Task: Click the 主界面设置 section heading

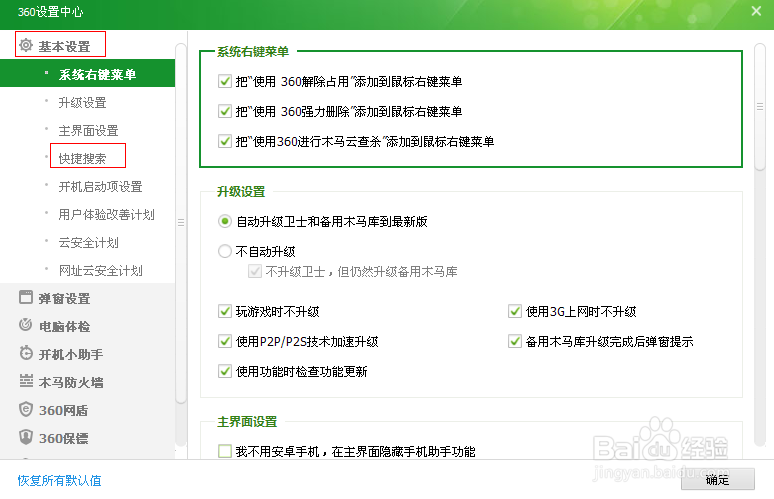Action: pyautogui.click(x=247, y=422)
